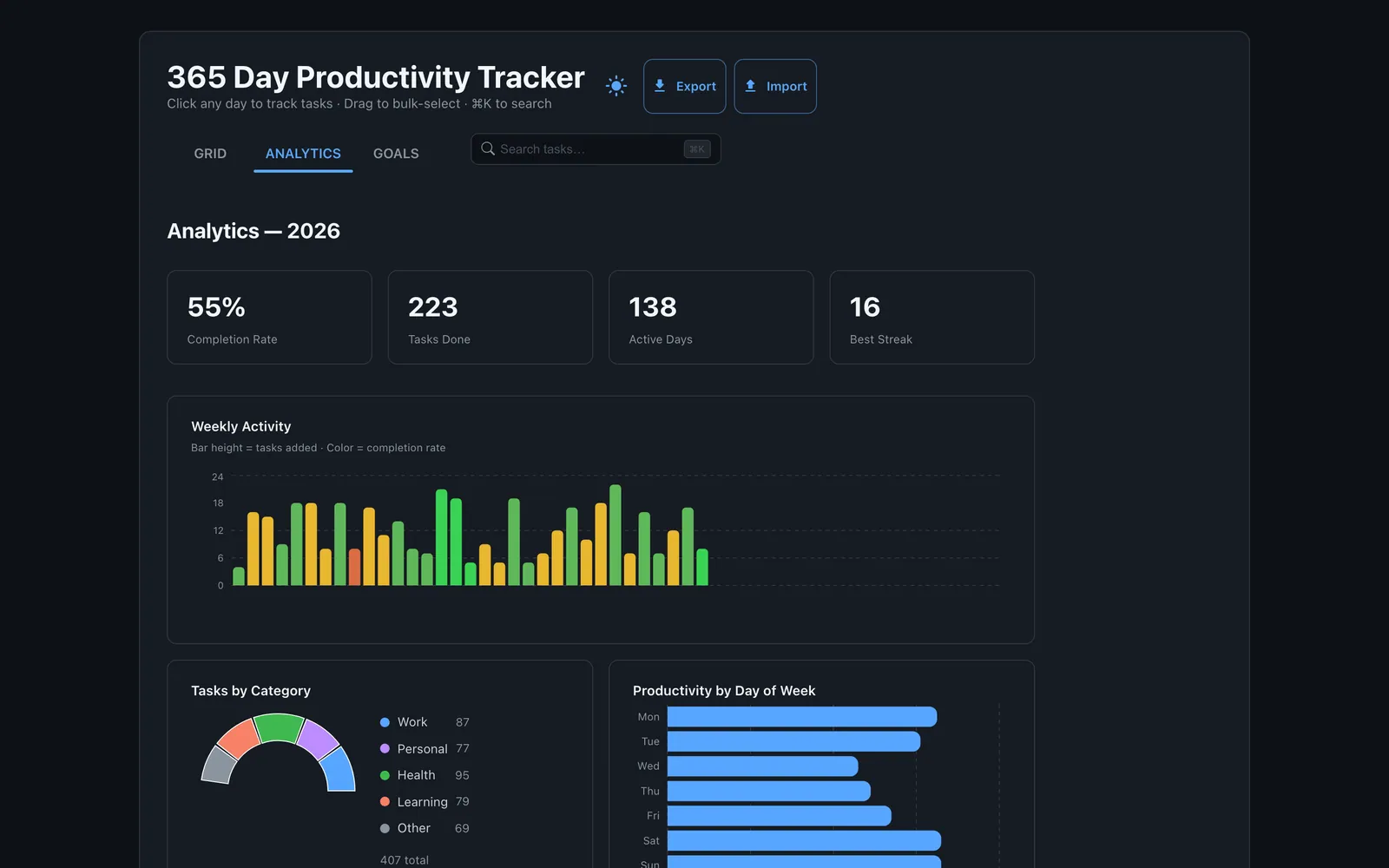Click the "Analytics — 2026" heading
Viewport: 1389px width, 868px height.
pyautogui.click(x=253, y=231)
